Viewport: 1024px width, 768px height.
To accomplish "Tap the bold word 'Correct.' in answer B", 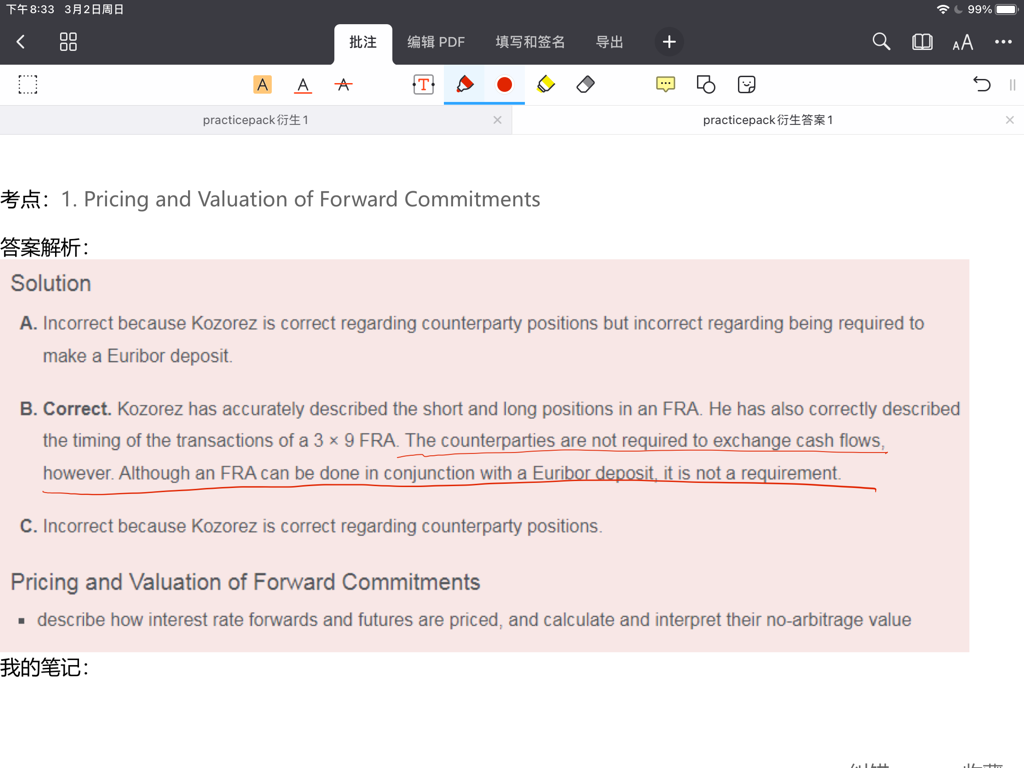I will pyautogui.click(x=77, y=409).
